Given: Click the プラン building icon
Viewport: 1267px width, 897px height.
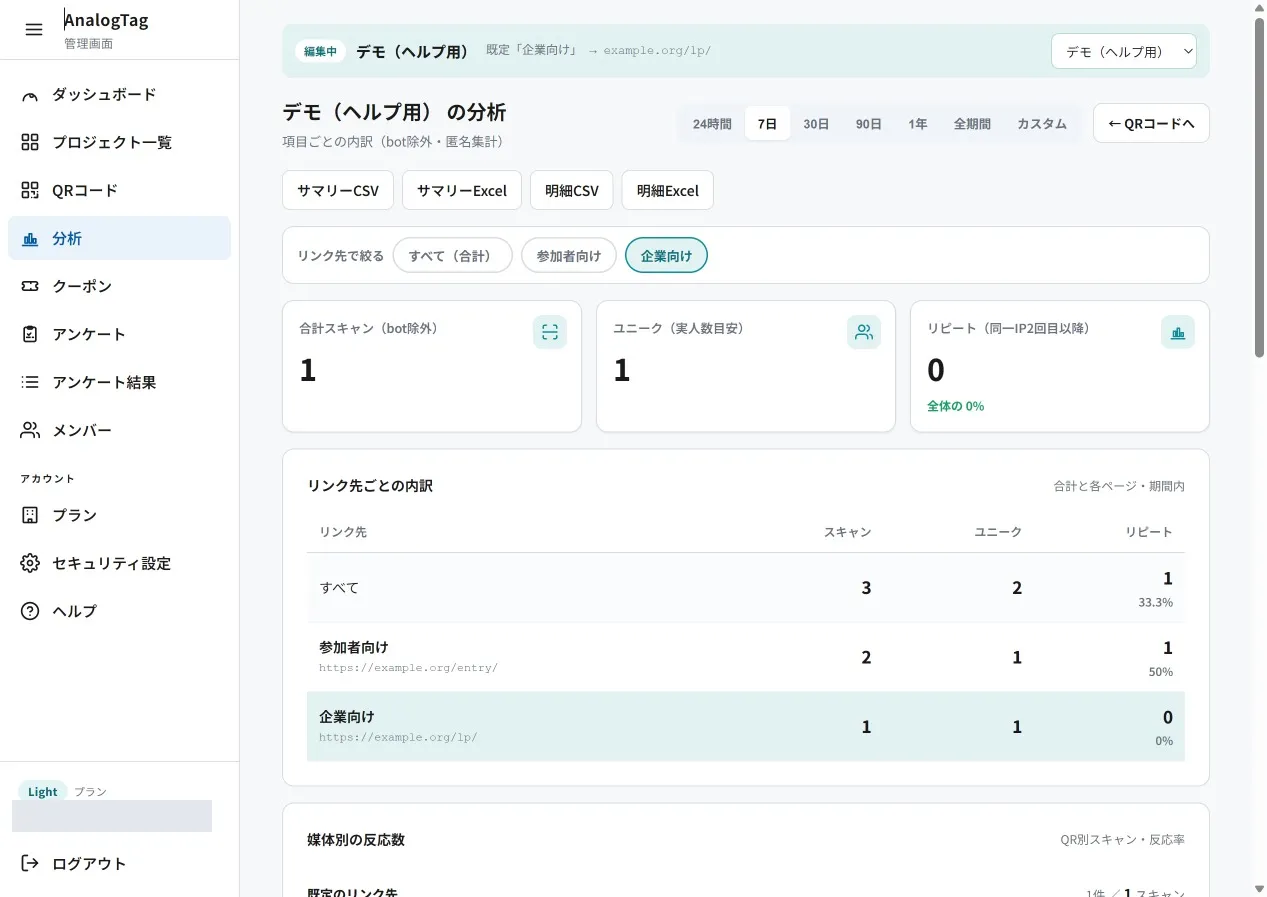Looking at the screenshot, I should pos(30,516).
